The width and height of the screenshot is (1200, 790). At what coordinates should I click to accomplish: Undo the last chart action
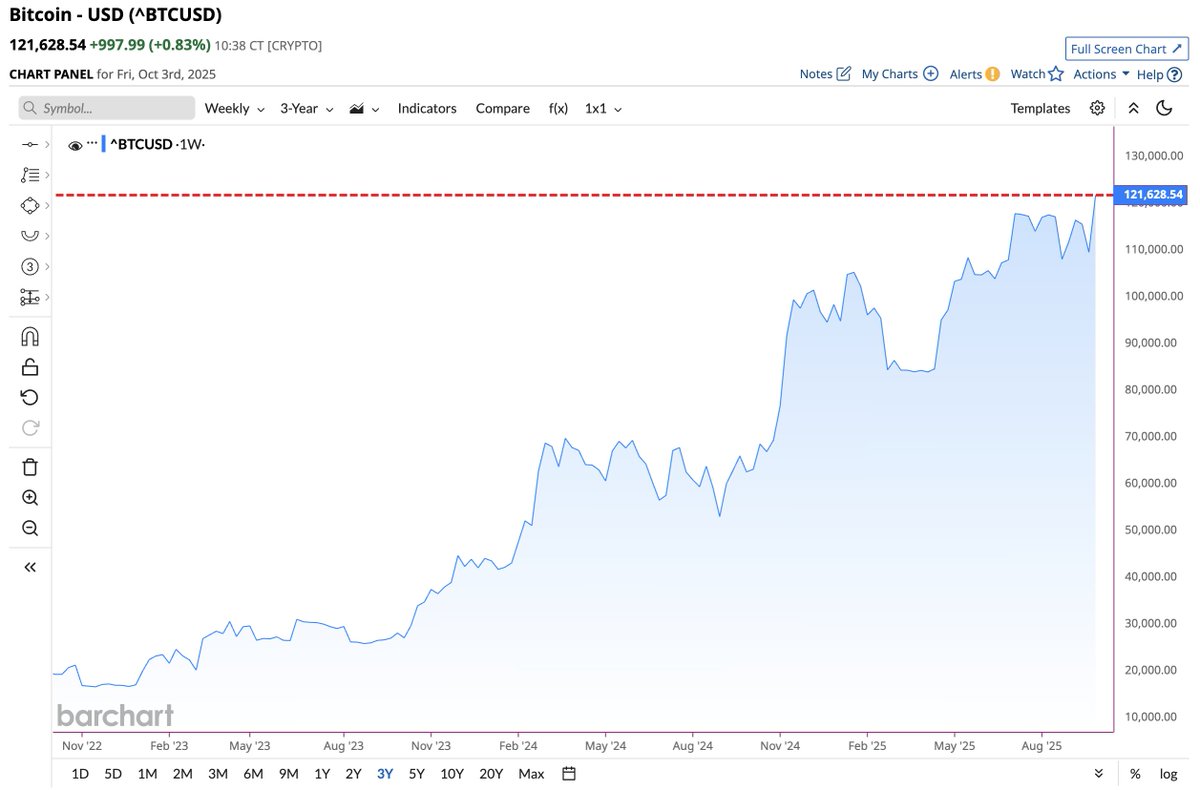point(30,398)
